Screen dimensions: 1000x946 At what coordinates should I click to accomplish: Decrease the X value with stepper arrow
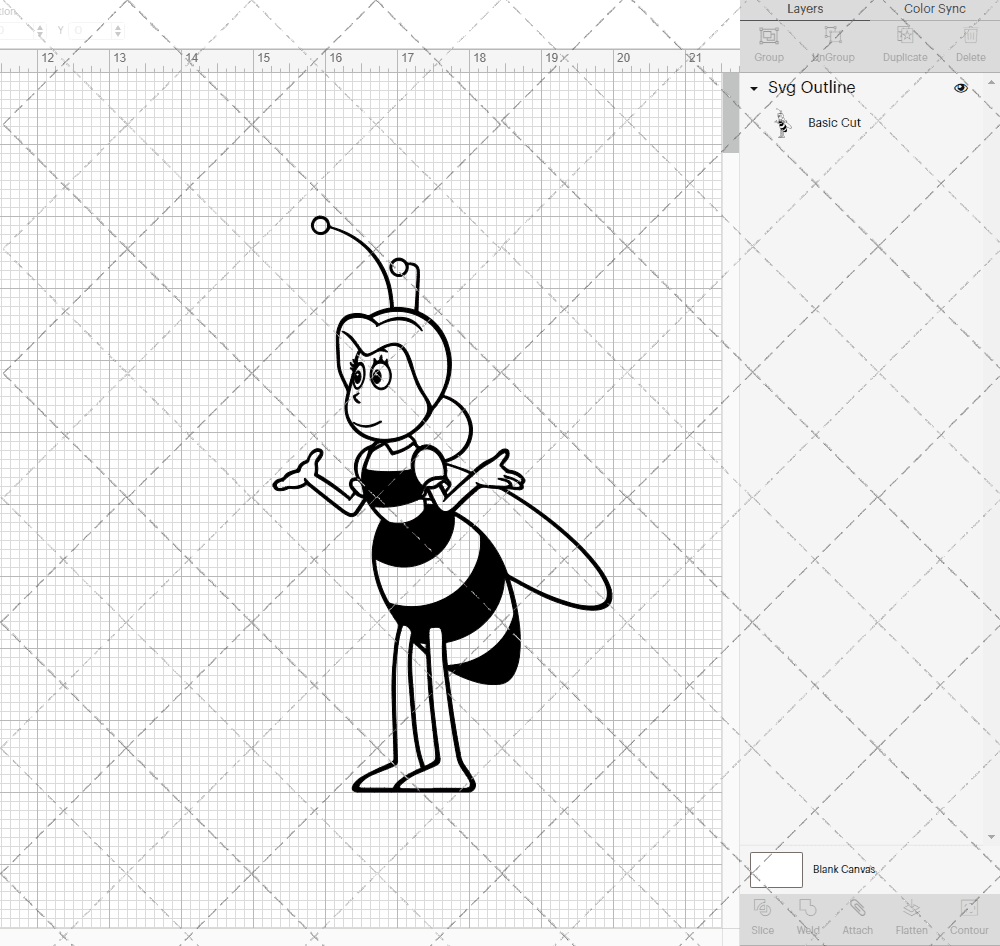click(x=40, y=34)
